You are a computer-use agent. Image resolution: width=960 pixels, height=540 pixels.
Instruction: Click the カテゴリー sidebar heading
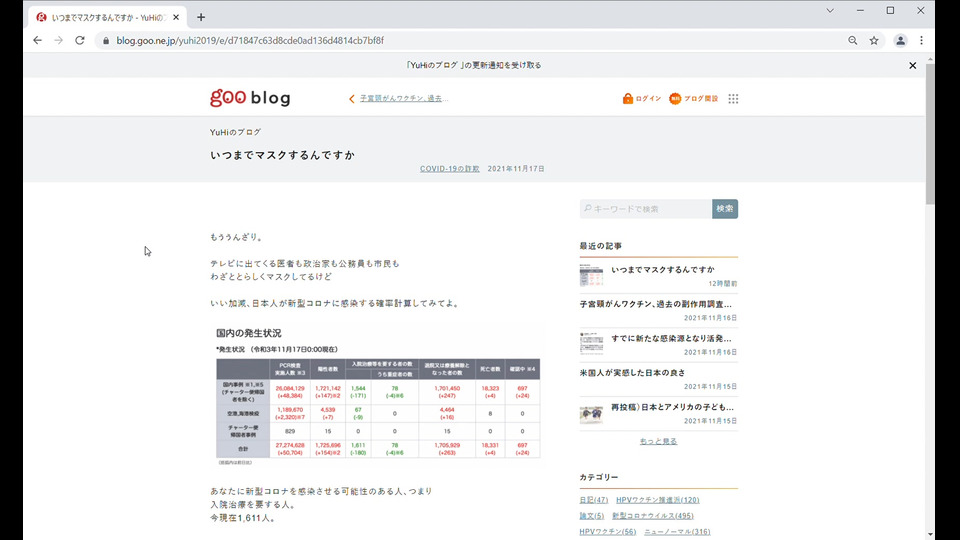[x=599, y=478]
